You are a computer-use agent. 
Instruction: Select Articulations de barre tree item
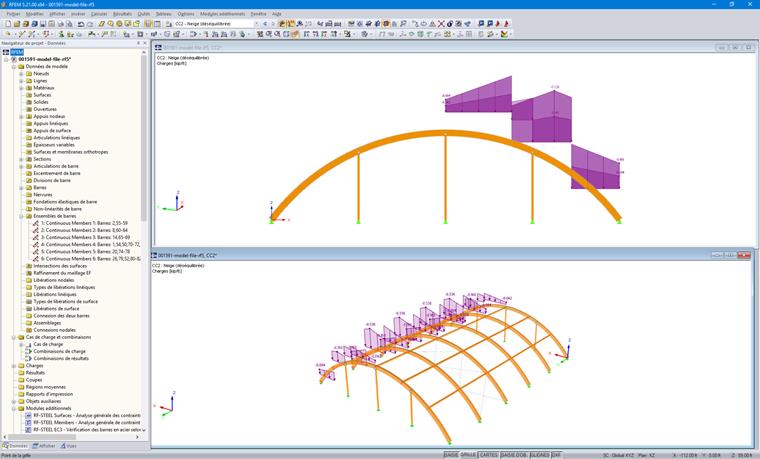pos(56,166)
